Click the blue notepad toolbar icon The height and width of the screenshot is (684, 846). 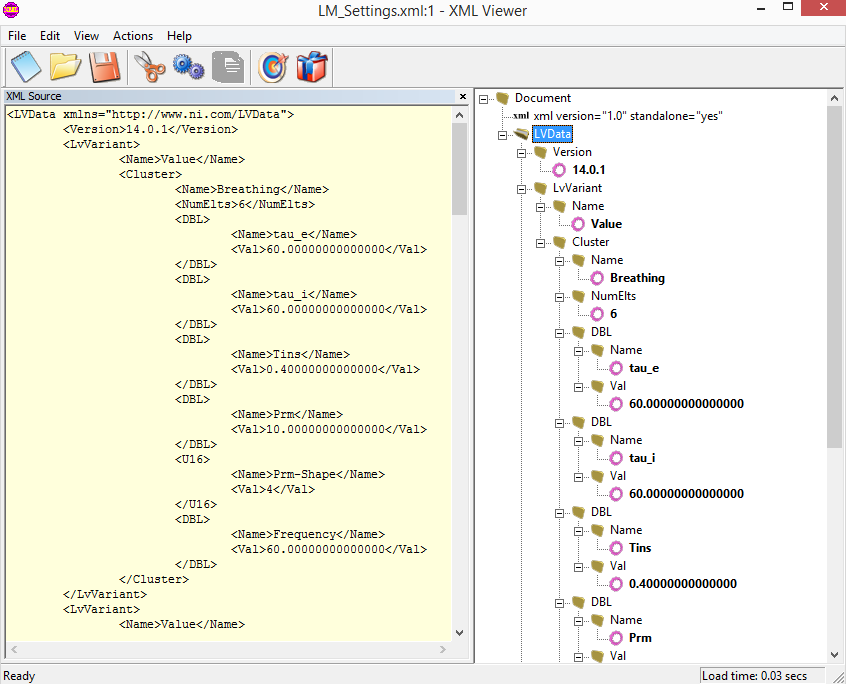(25, 67)
